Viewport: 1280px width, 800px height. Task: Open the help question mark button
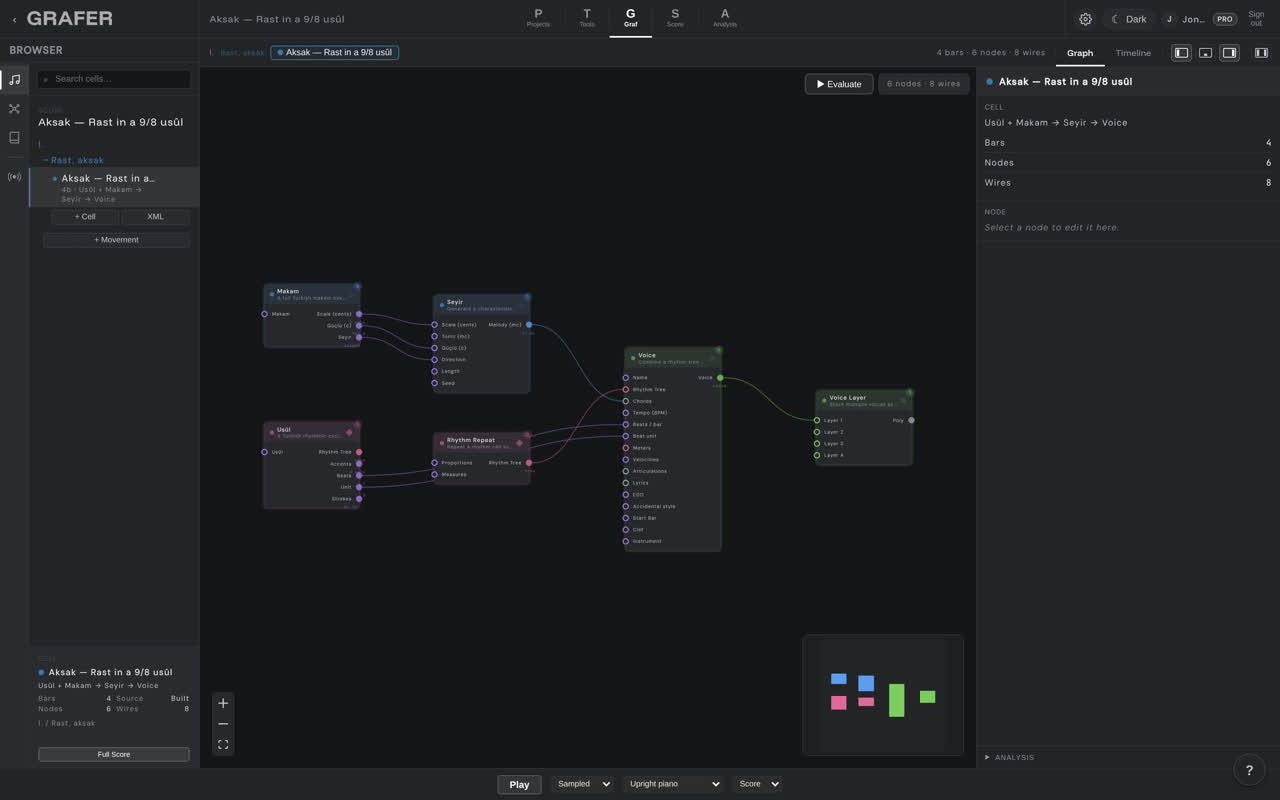(1249, 770)
